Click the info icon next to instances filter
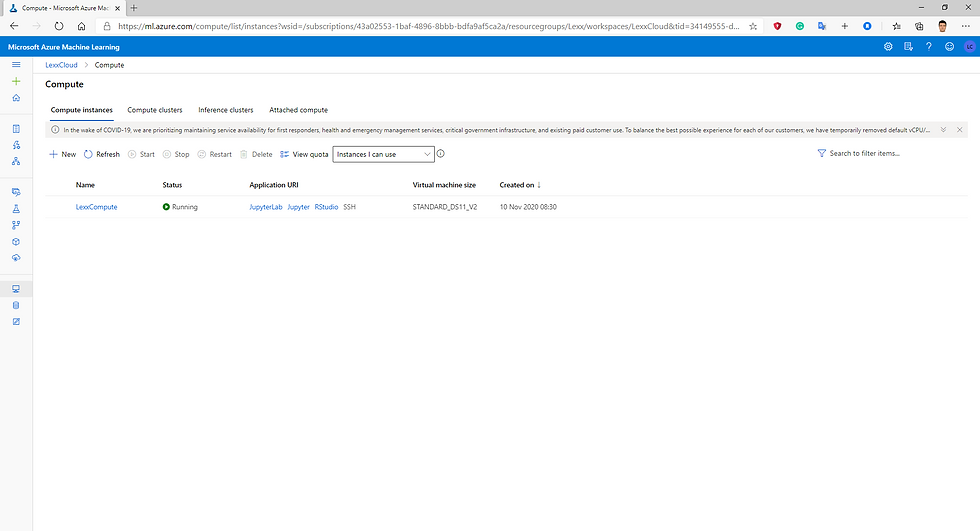 441,154
